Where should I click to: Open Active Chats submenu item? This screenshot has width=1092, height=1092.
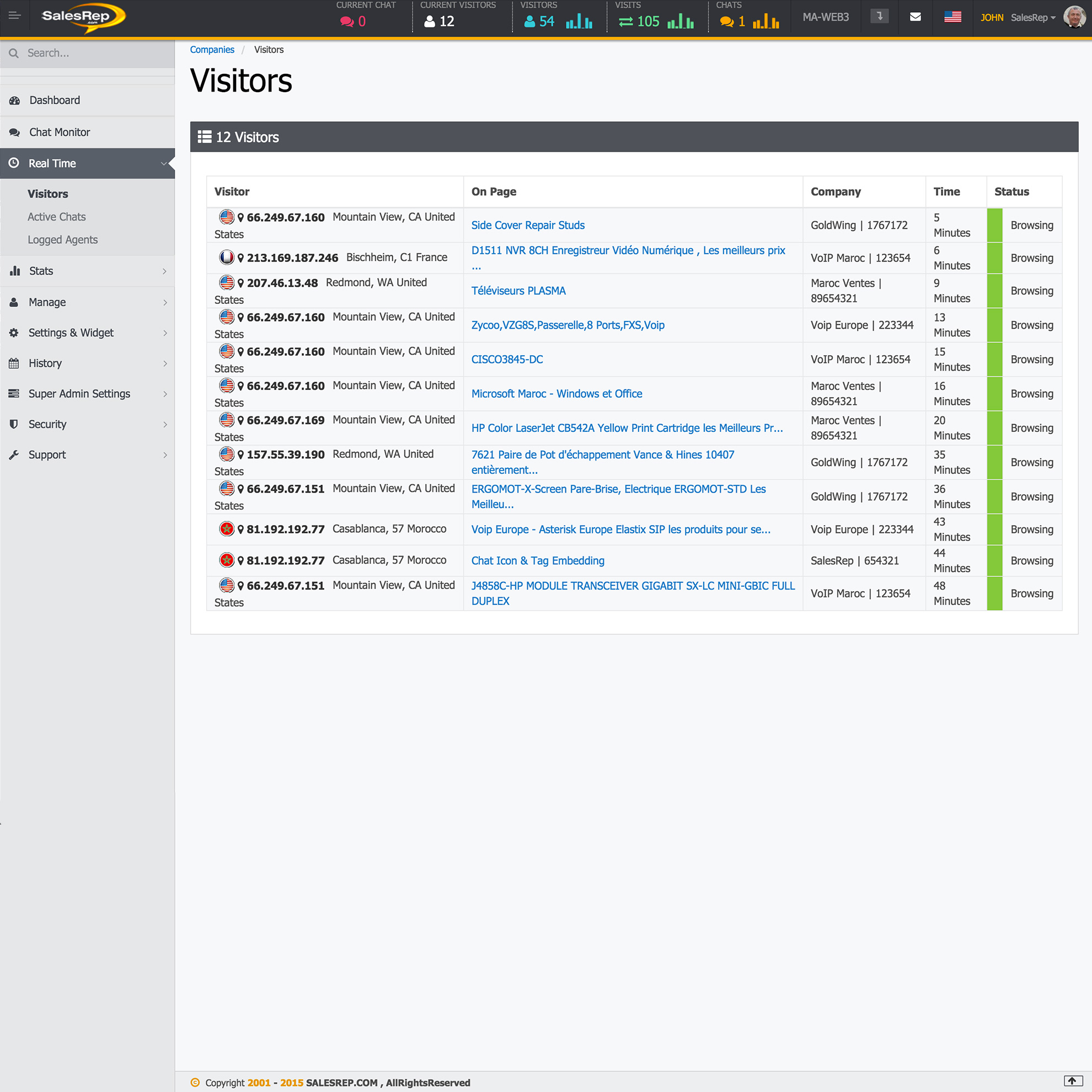pyautogui.click(x=56, y=217)
